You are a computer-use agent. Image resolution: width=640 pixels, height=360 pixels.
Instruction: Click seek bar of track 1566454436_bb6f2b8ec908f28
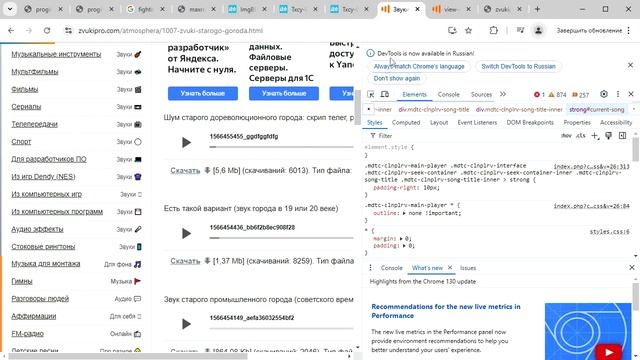(281, 238)
